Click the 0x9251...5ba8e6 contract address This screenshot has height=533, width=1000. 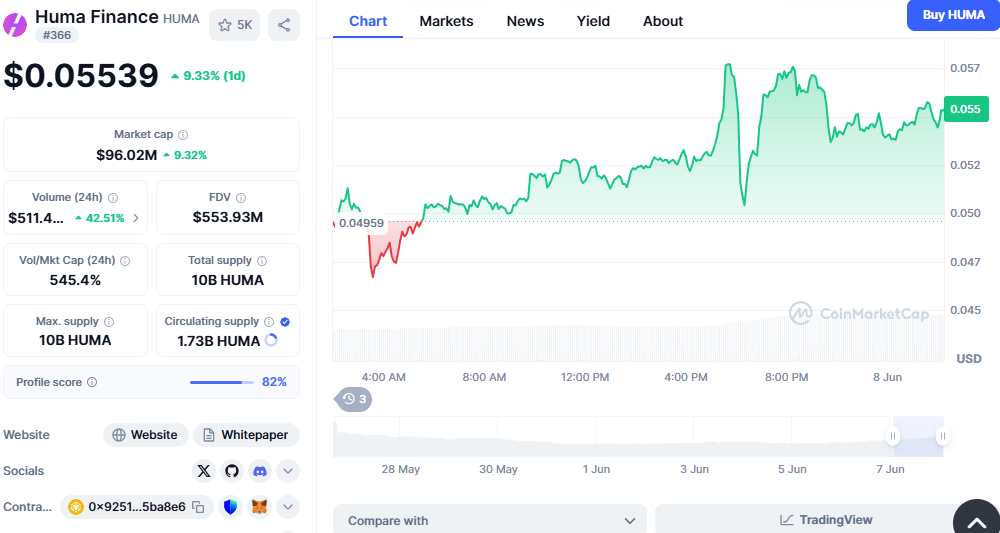click(x=137, y=507)
